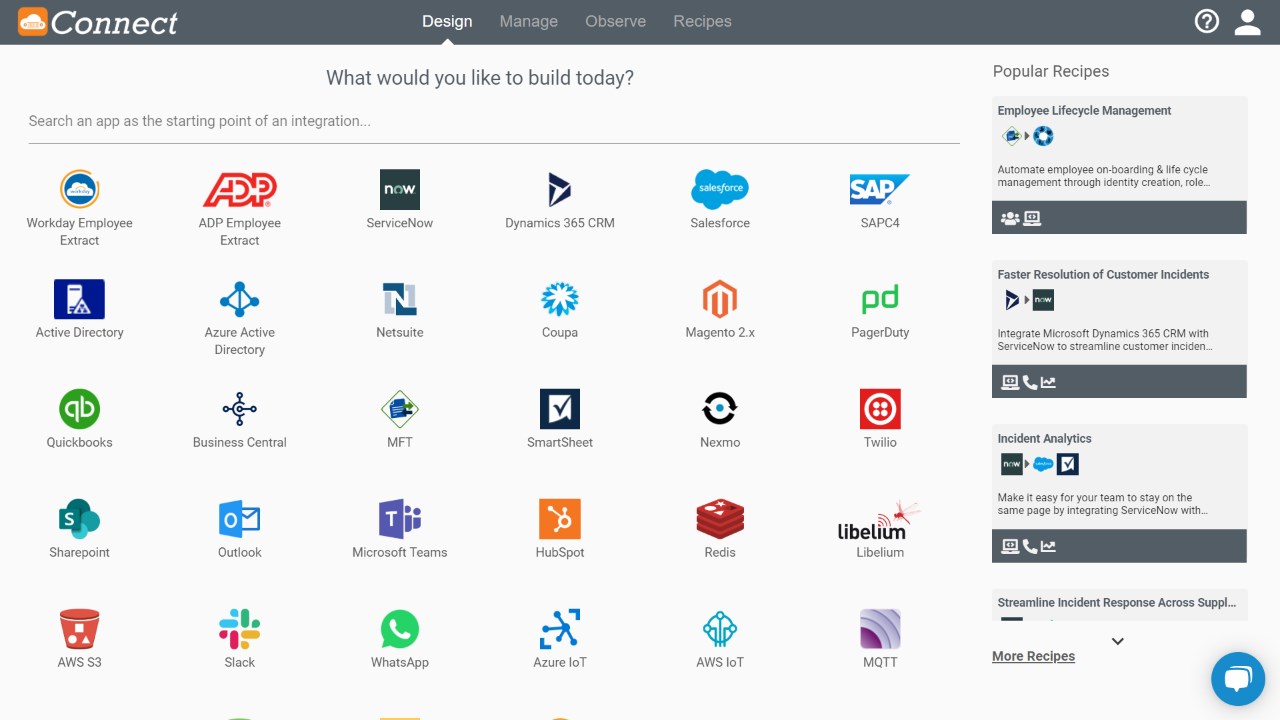1280x720 pixels.
Task: Open the Recipes tab
Action: click(702, 21)
